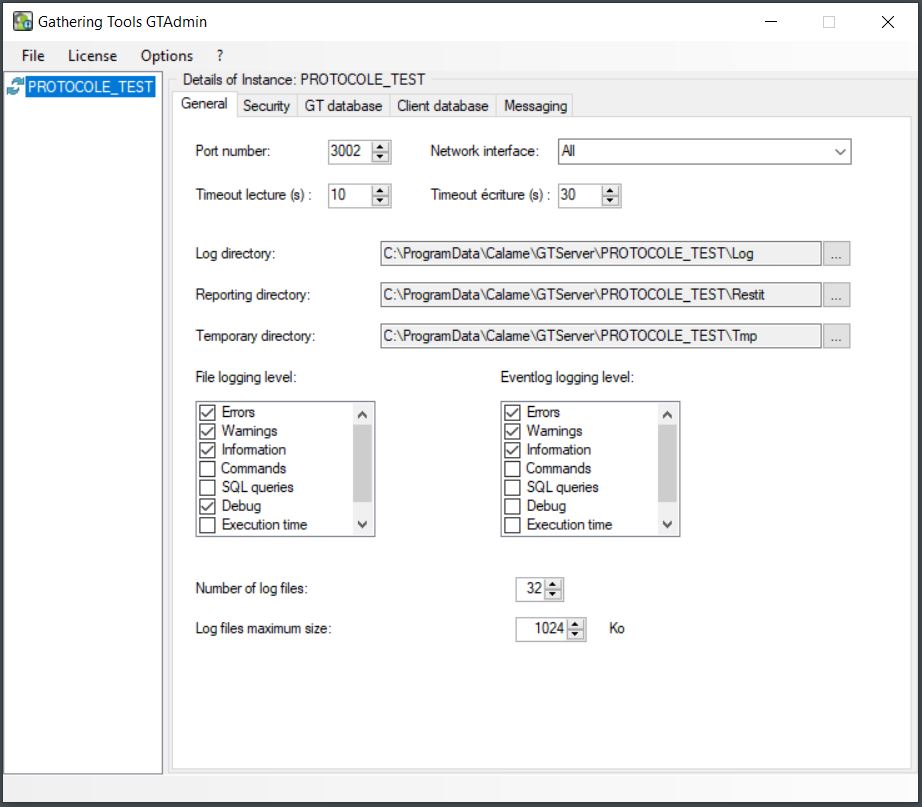The height and width of the screenshot is (807, 922).
Task: Select the PROTOCOLE_TEST instance in tree
Action: pos(90,86)
